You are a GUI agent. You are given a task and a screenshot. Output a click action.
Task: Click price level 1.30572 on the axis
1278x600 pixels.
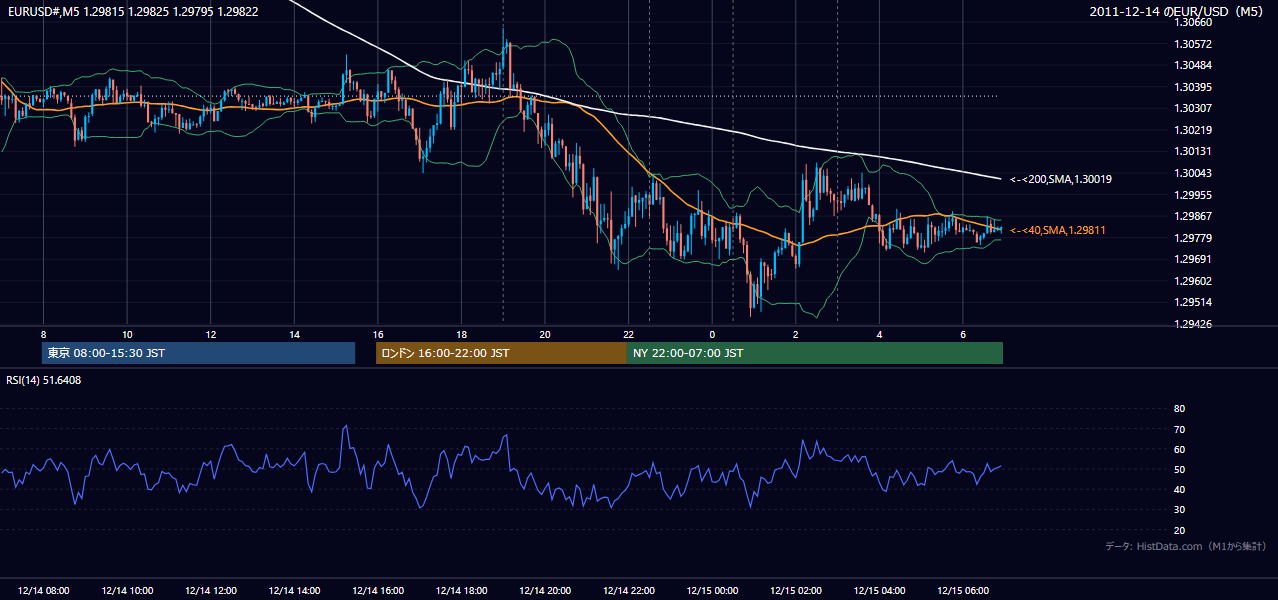1193,44
